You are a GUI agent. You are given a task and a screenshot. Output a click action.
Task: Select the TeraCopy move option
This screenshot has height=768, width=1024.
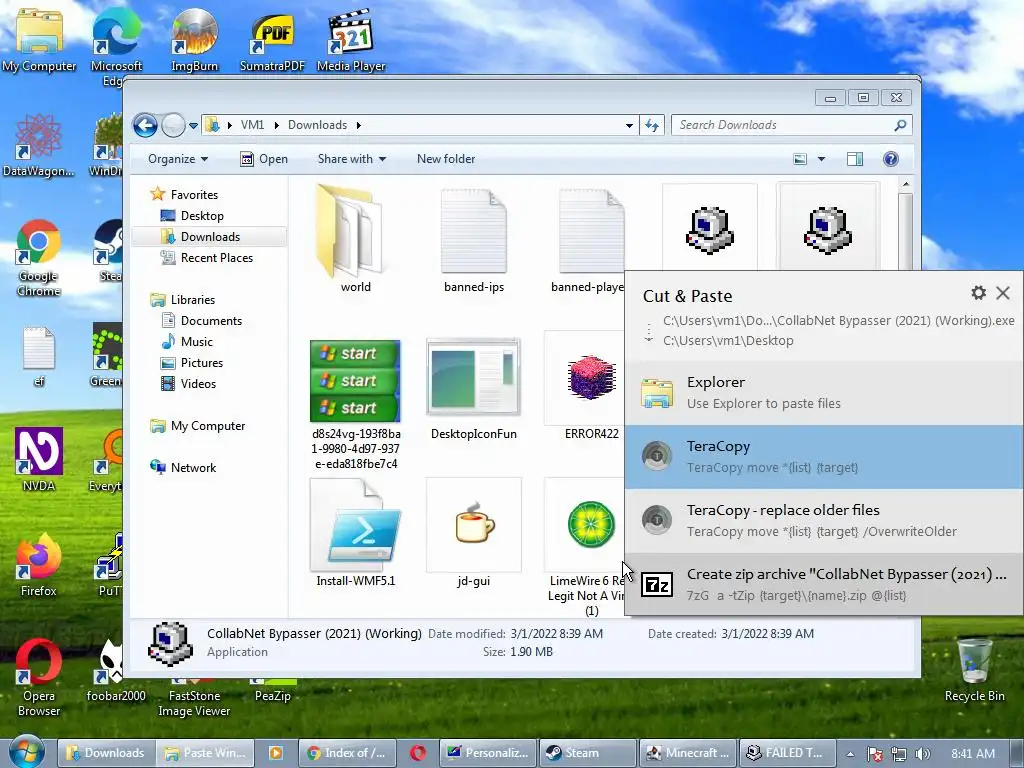(824, 456)
